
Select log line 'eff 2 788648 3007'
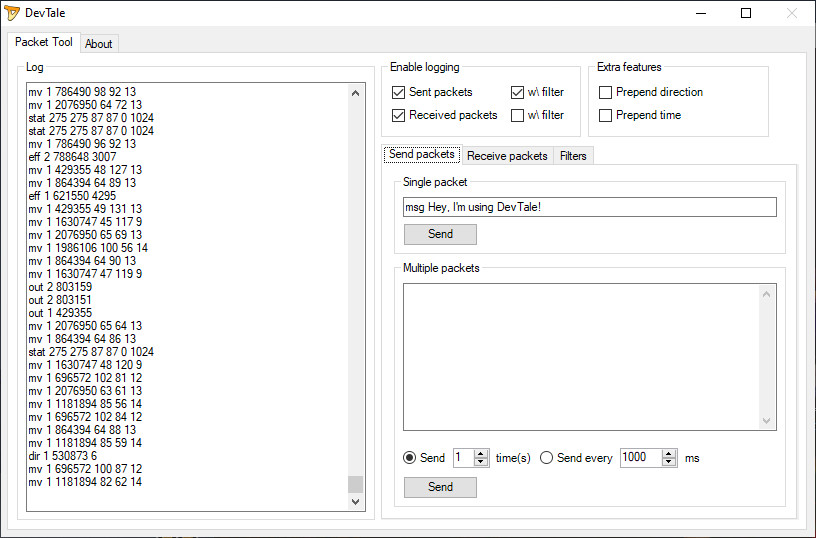coord(72,157)
